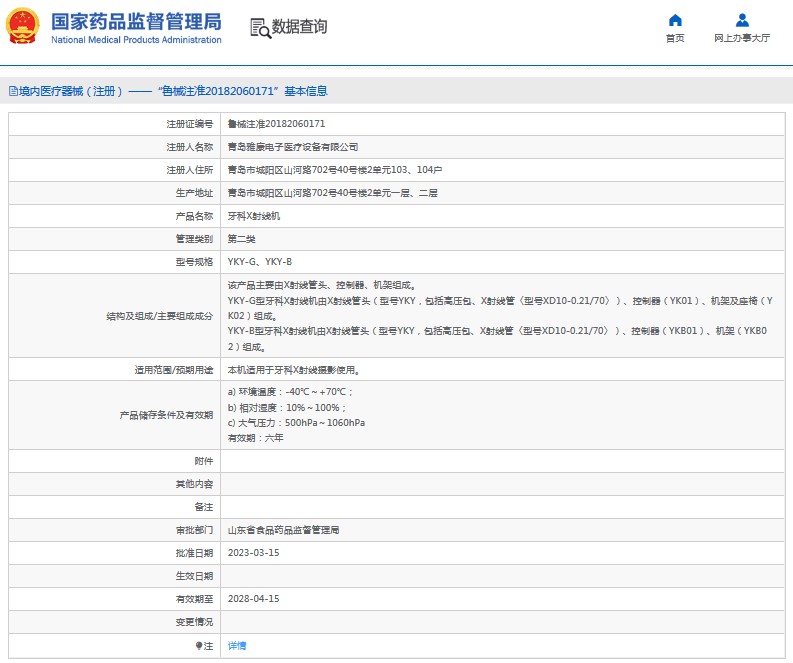Click the 其他内容 label cell
The image size is (793, 663).
(114, 484)
